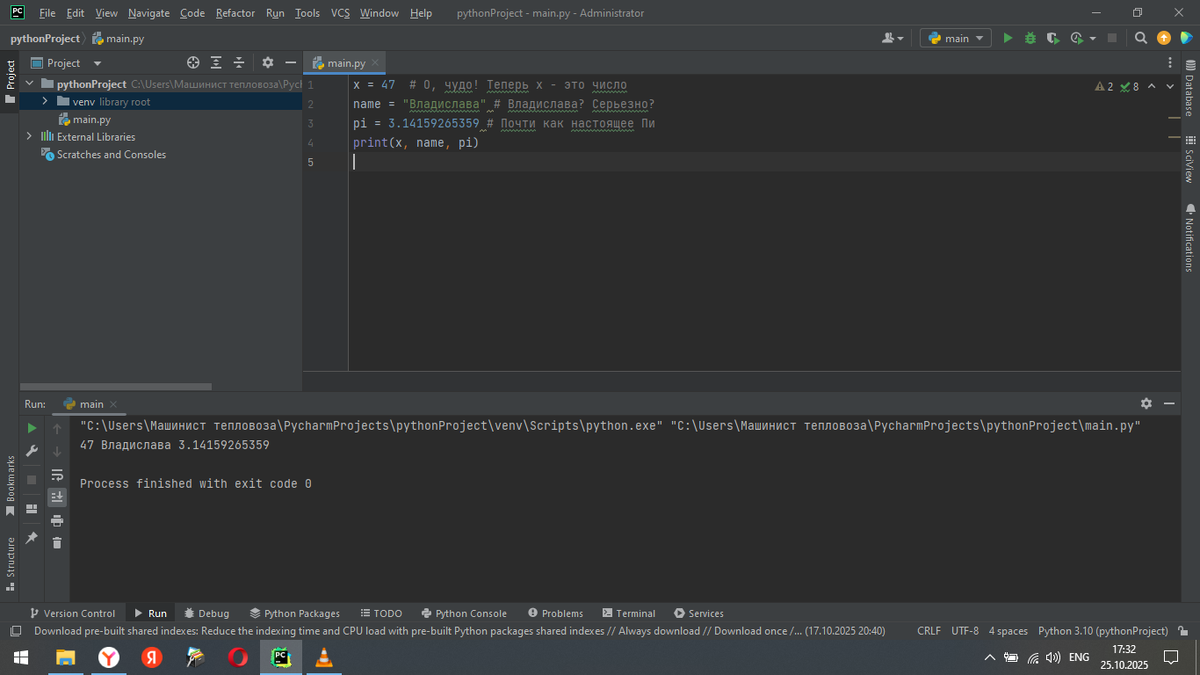Expand the venv library root folder
Screen dimensions: 1200x675
[45, 102]
